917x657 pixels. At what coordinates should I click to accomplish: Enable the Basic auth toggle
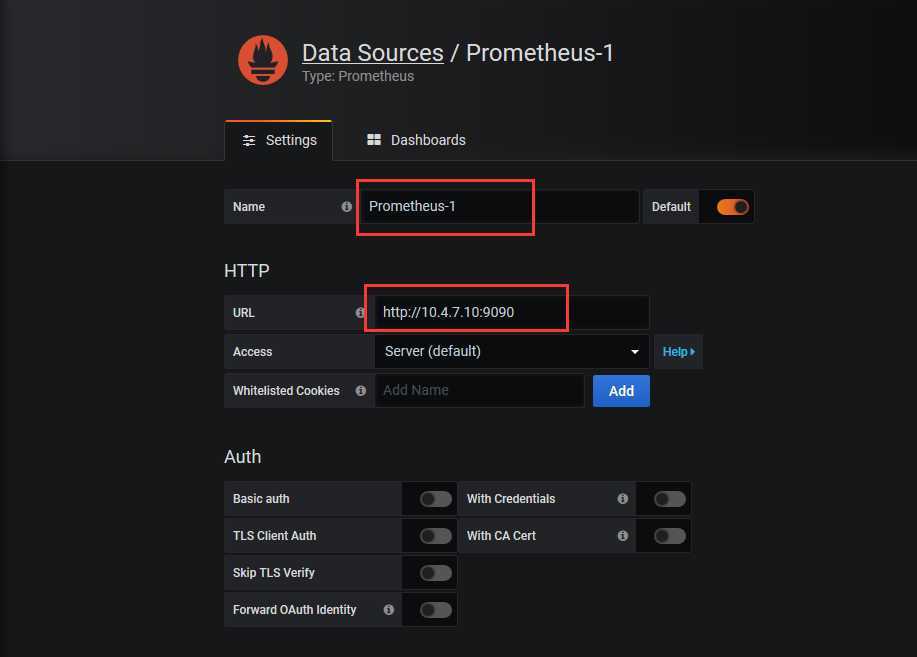tap(436, 499)
